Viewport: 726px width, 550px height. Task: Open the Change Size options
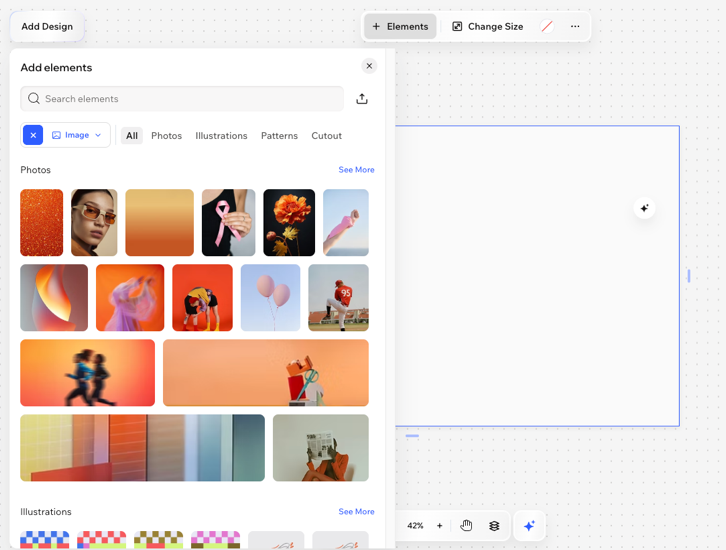[x=488, y=27]
